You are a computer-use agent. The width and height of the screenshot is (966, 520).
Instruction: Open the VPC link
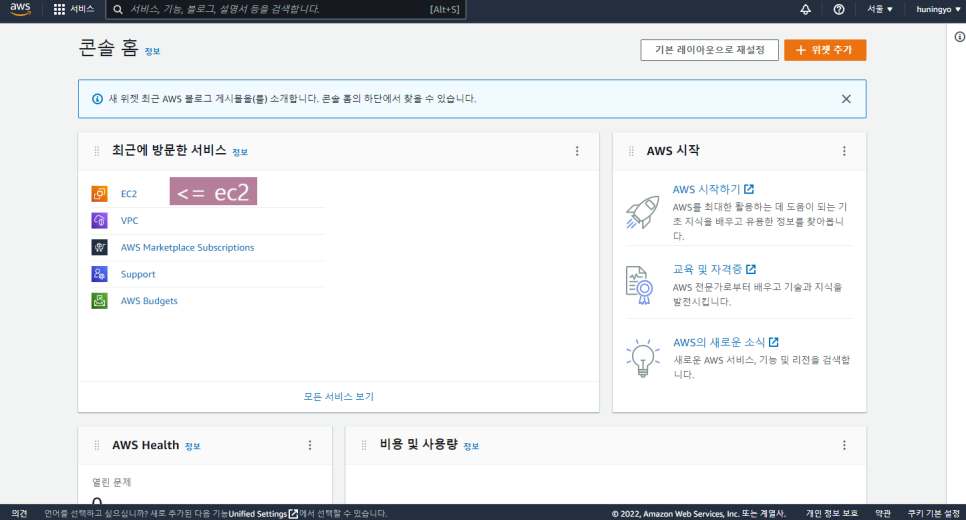[x=129, y=221]
